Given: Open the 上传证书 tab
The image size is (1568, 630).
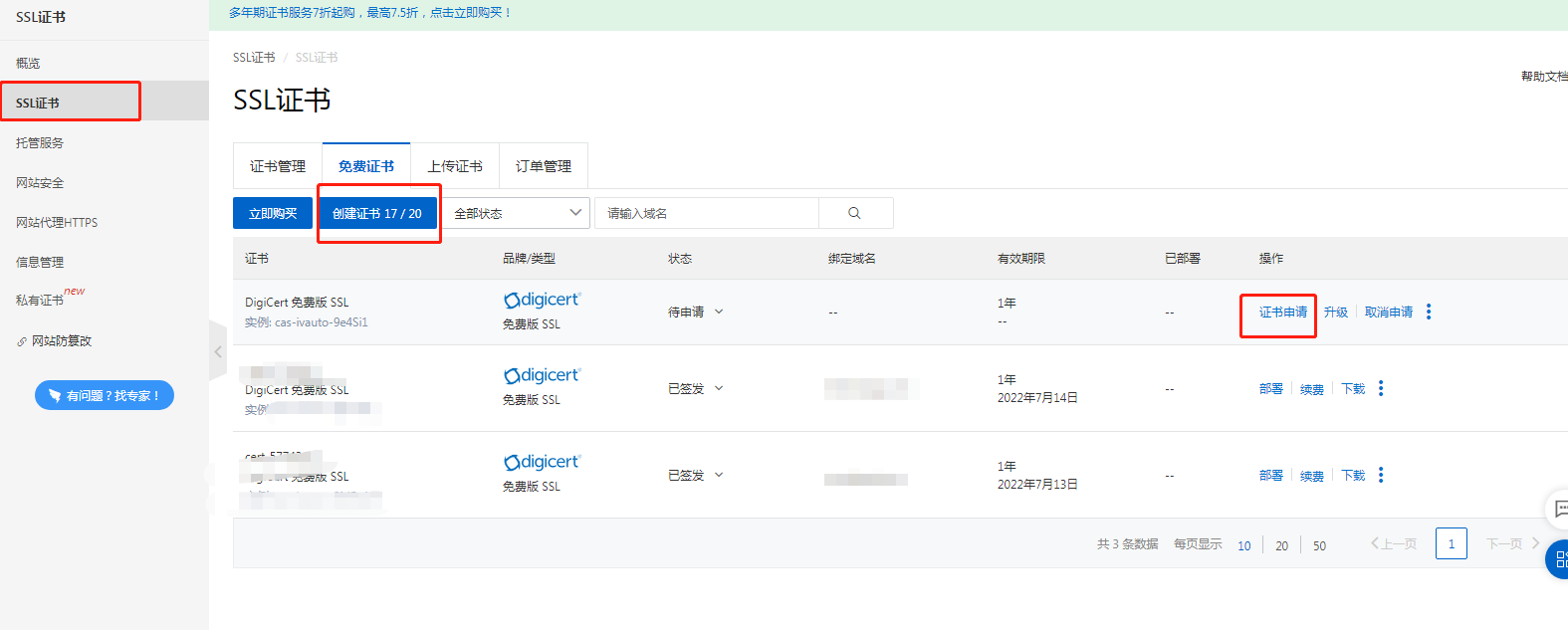Looking at the screenshot, I should (455, 166).
